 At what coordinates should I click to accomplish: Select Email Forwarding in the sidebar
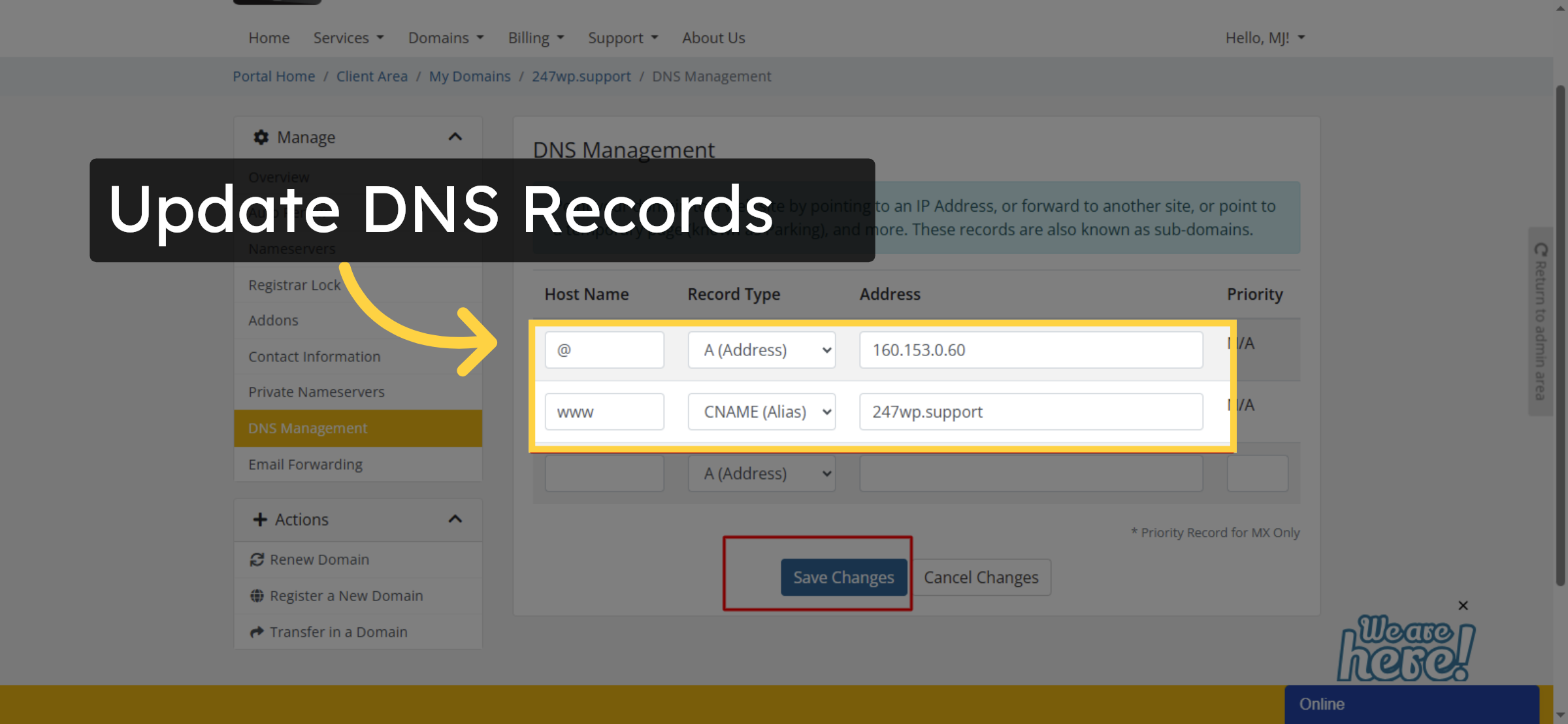305,464
